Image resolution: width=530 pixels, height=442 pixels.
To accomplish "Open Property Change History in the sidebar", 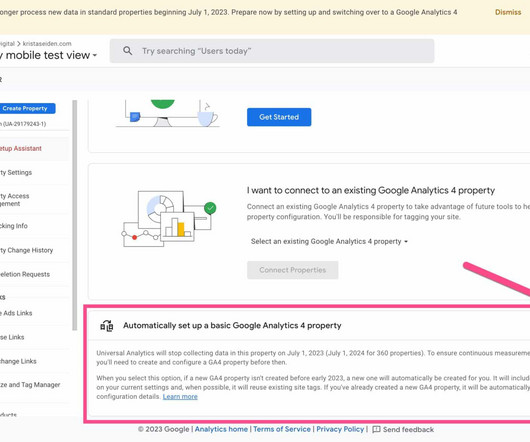I will 34,250.
